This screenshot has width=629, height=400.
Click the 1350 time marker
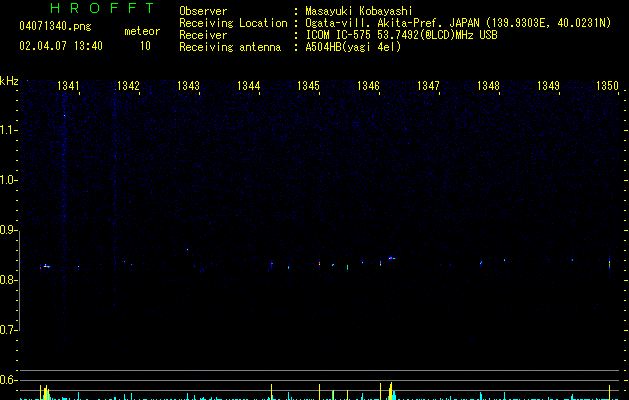click(608, 86)
